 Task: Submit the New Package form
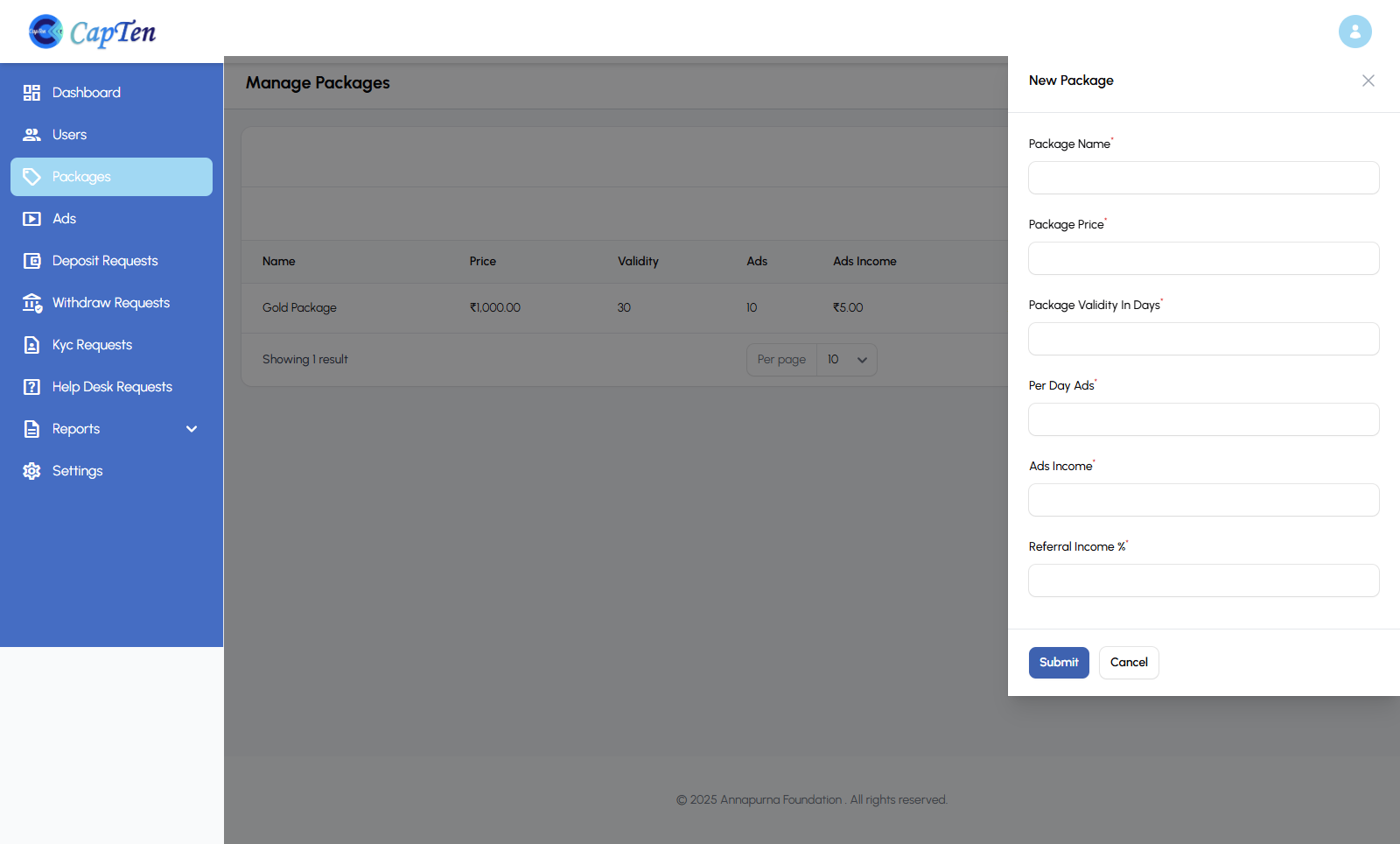[1058, 663]
